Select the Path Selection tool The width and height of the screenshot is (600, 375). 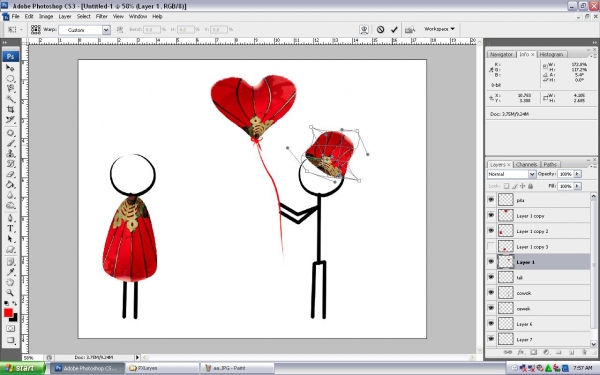click(10, 239)
